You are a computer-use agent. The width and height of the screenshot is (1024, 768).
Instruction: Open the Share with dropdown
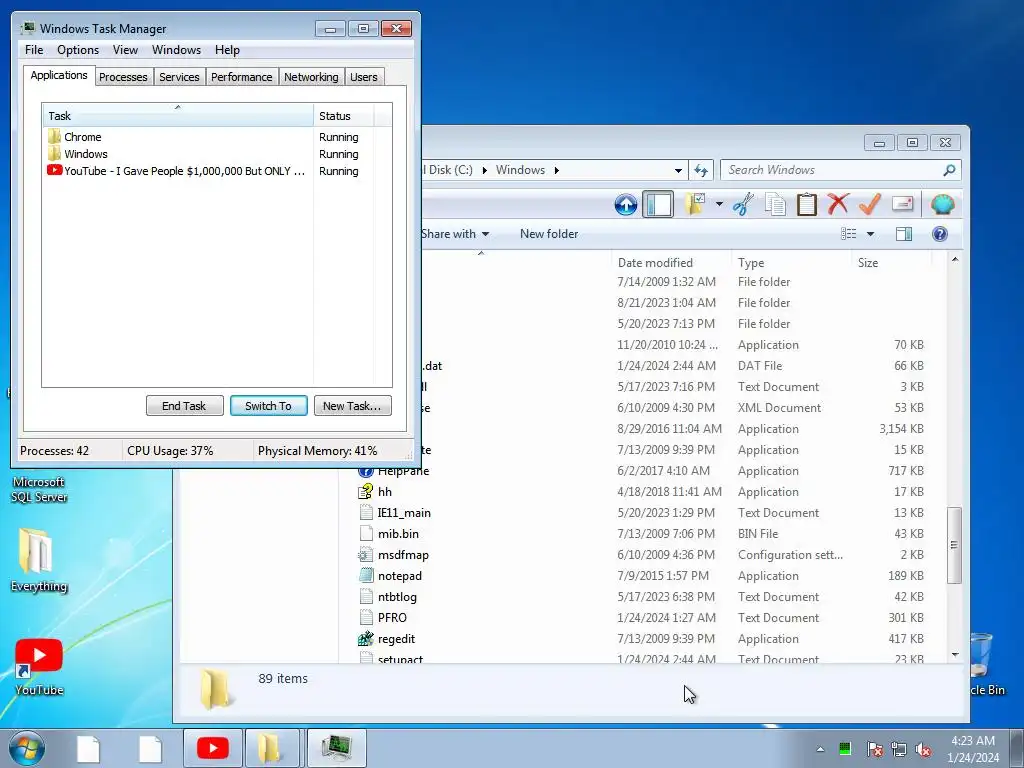455,234
